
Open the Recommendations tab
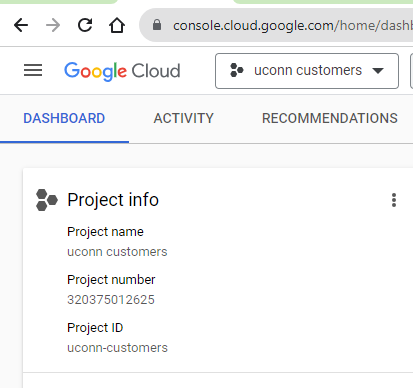330,118
